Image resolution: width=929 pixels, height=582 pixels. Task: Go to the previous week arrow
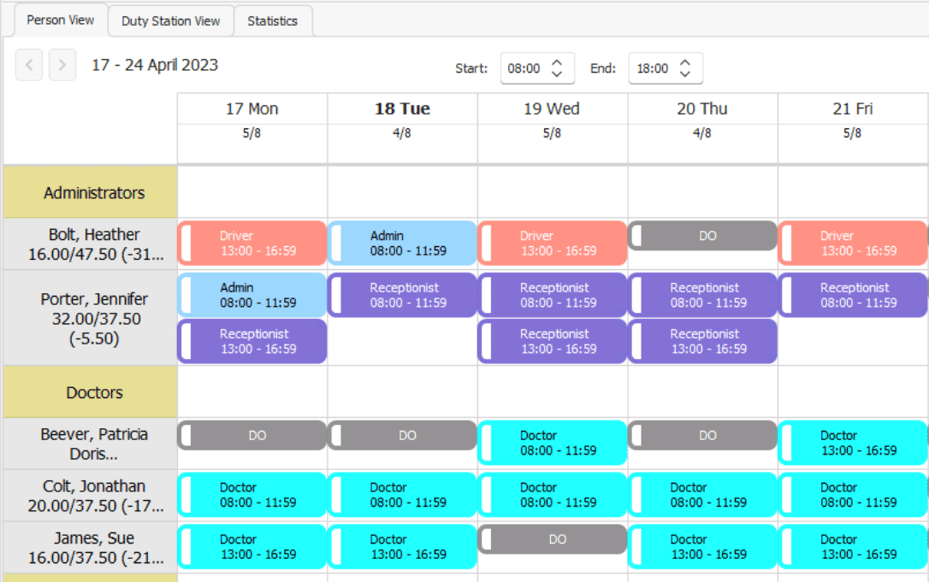(29, 66)
